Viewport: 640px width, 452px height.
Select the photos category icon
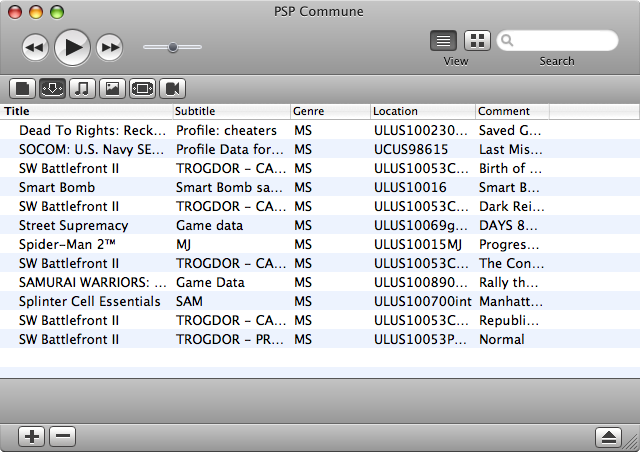(x=112, y=88)
